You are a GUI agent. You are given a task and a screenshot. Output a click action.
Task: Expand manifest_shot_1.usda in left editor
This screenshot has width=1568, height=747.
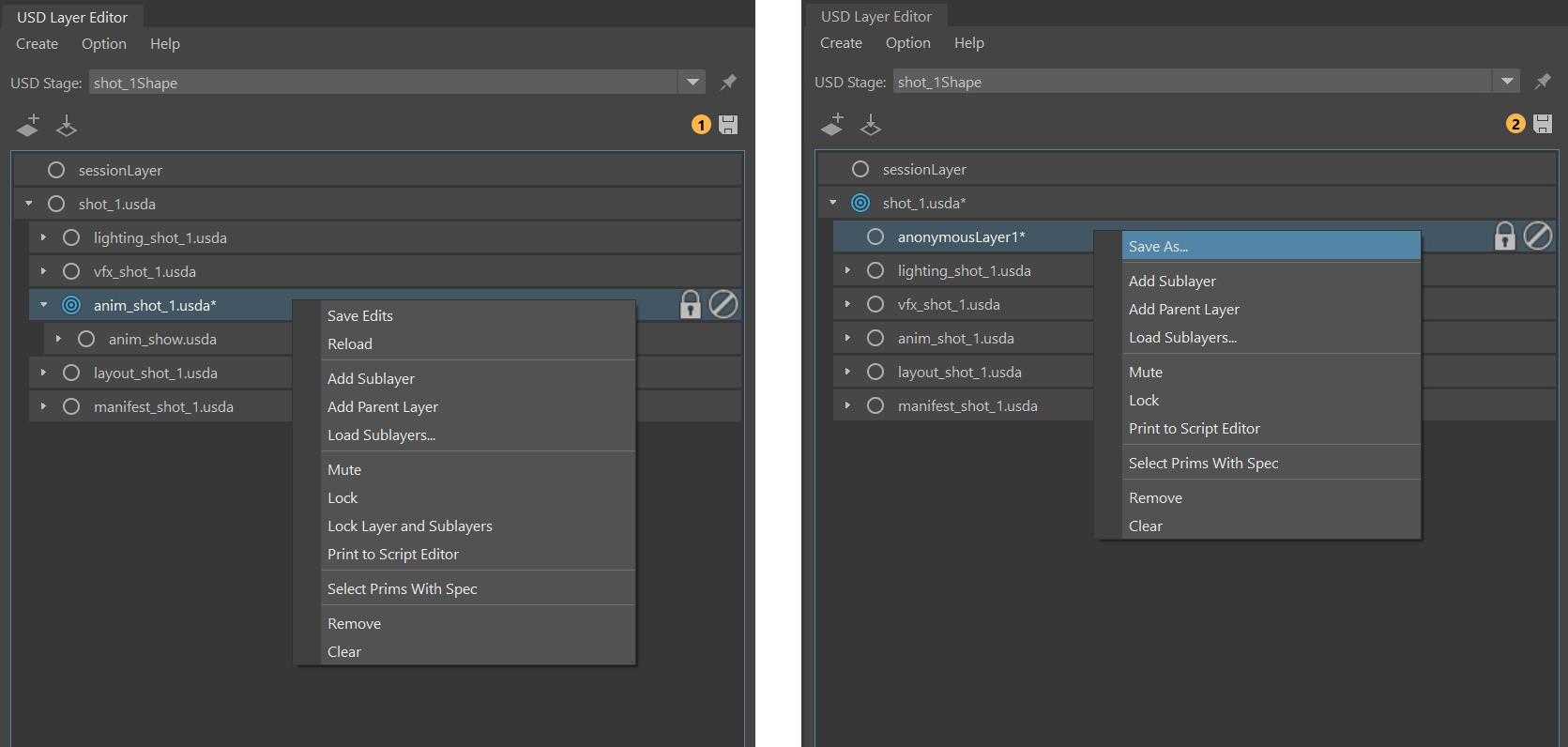(44, 406)
